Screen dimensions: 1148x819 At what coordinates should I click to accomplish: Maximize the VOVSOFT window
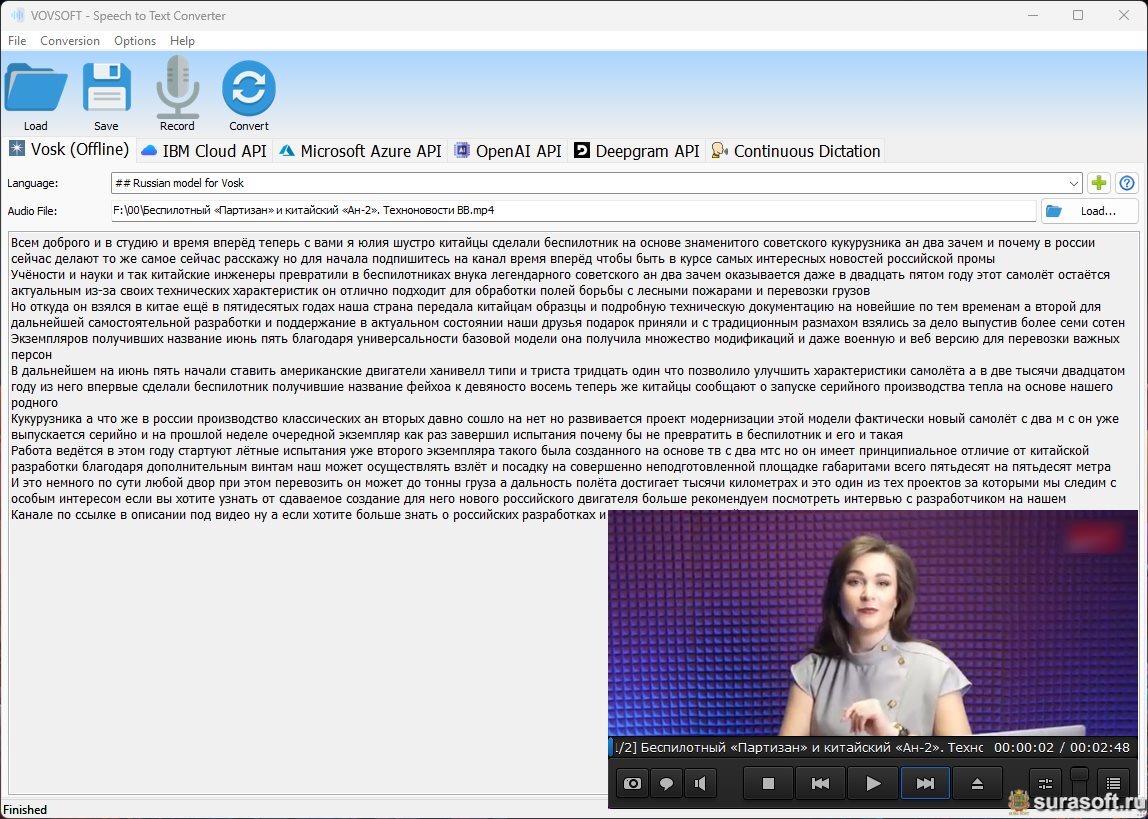click(x=1078, y=15)
